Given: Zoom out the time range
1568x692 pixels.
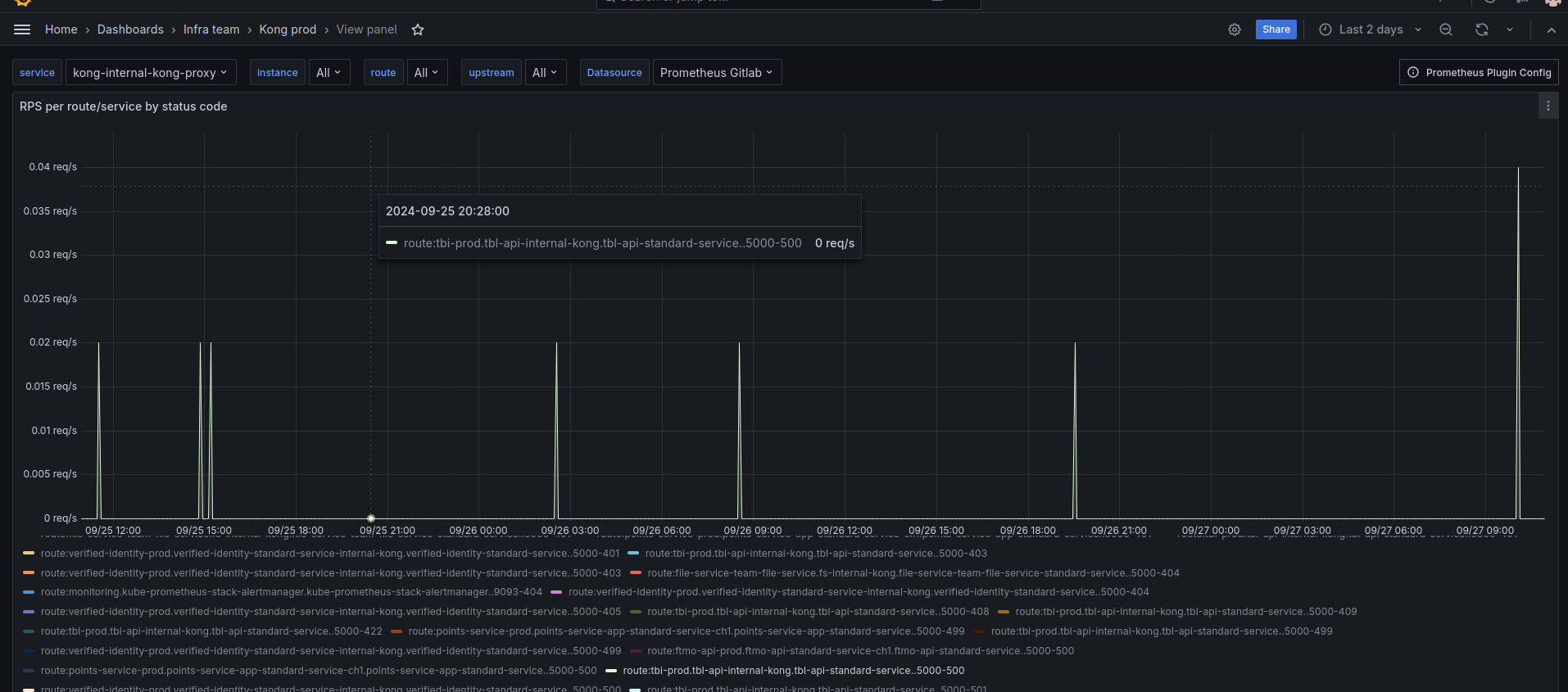Looking at the screenshot, I should (x=1446, y=29).
